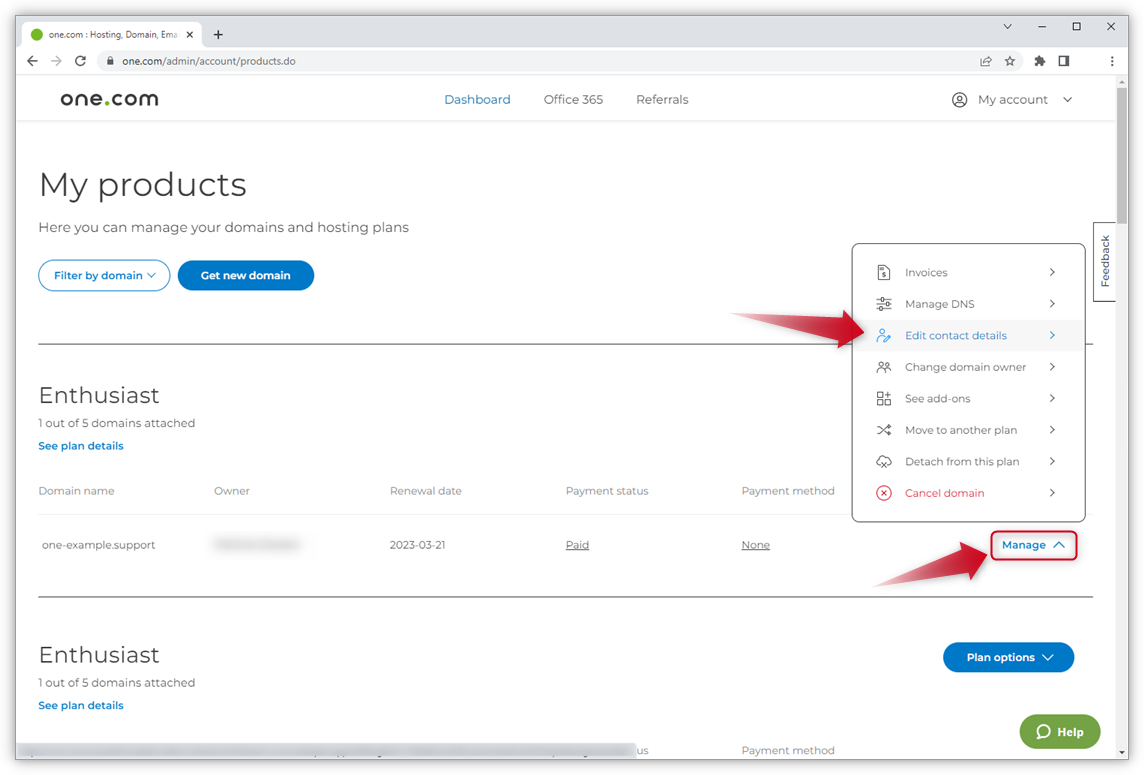Select the Manage DNS settings icon
1144x775 pixels.
coord(884,303)
